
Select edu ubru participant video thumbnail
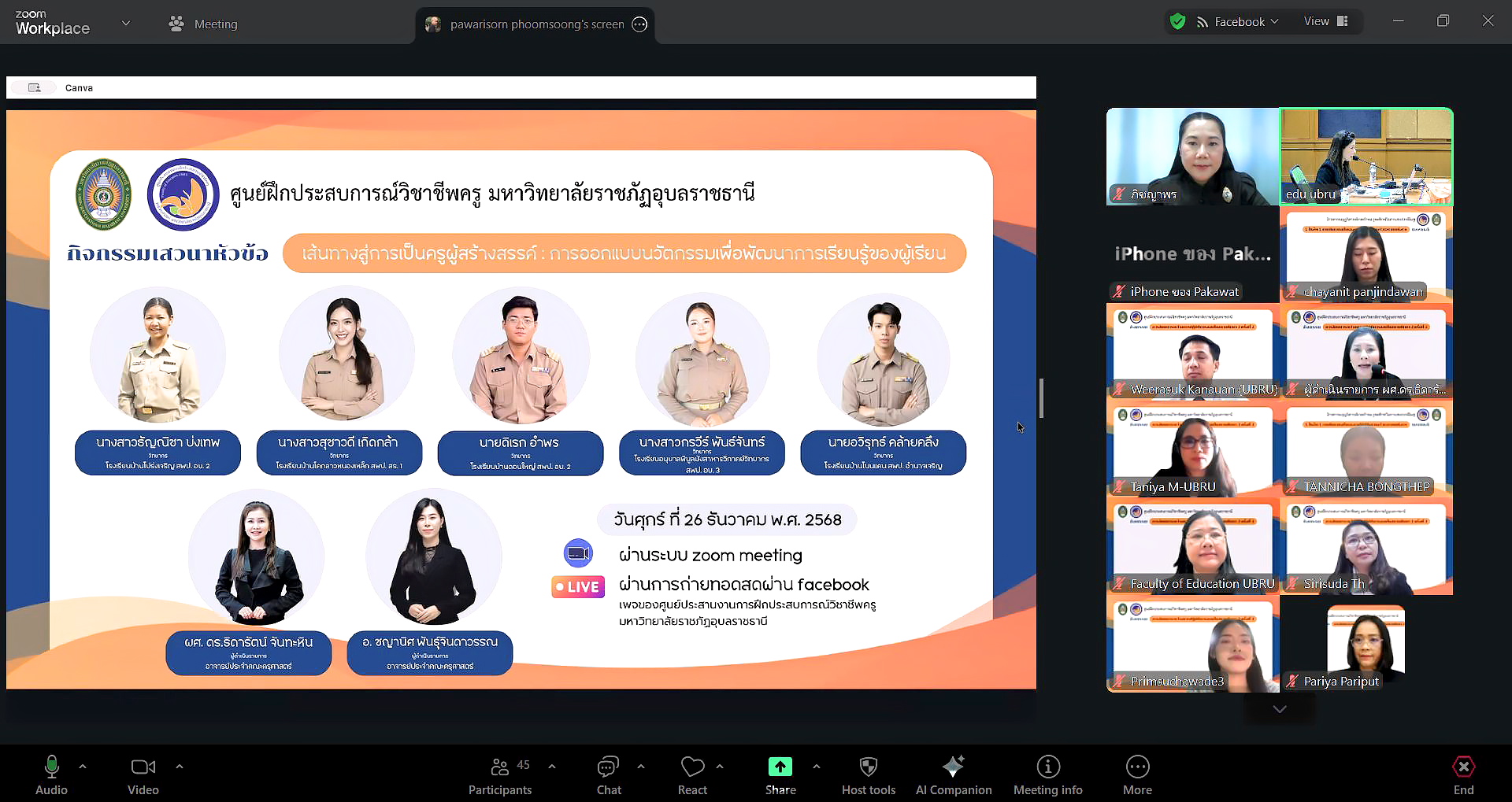1366,157
